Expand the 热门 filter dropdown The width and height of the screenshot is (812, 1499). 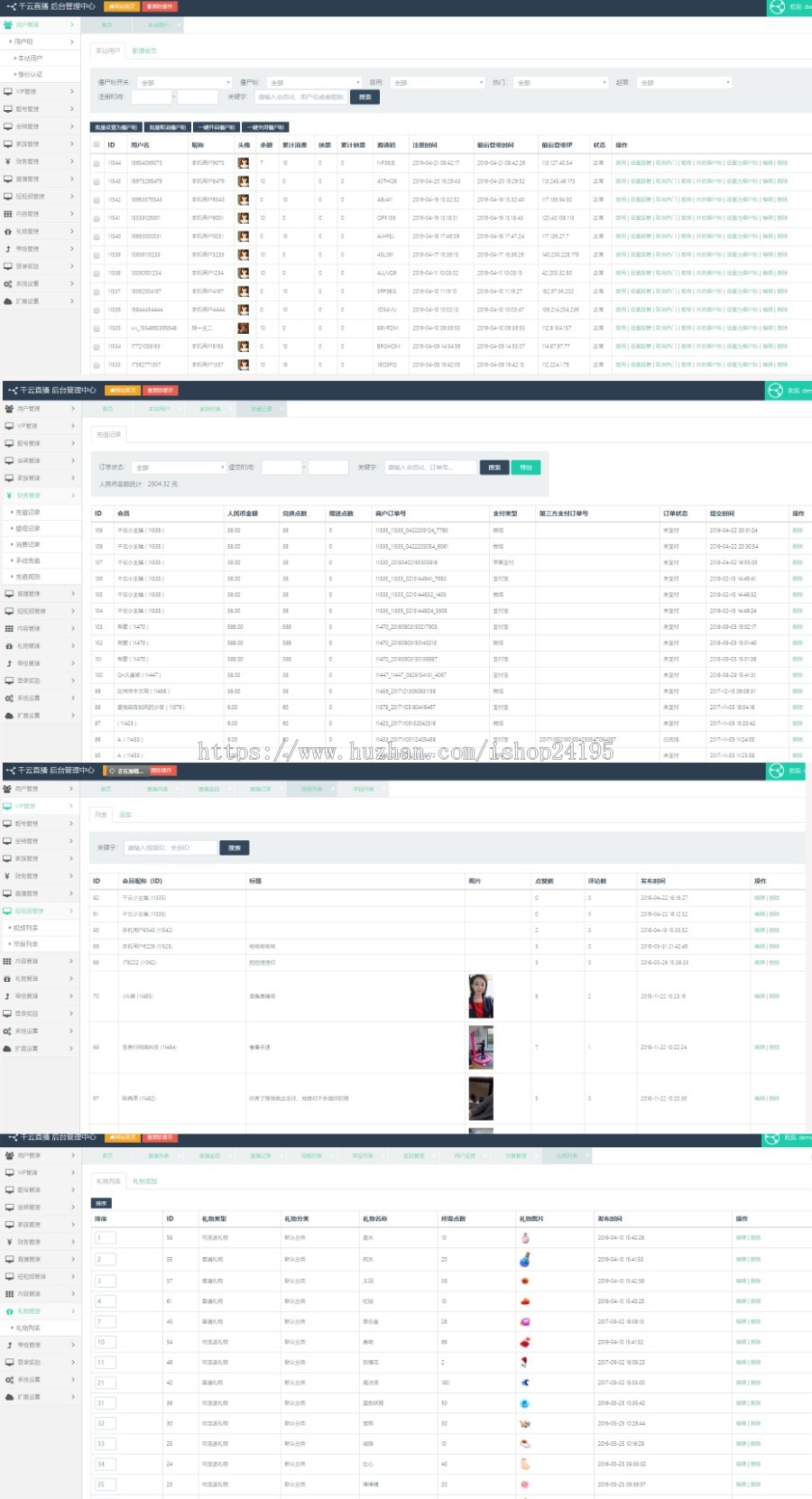click(560, 82)
